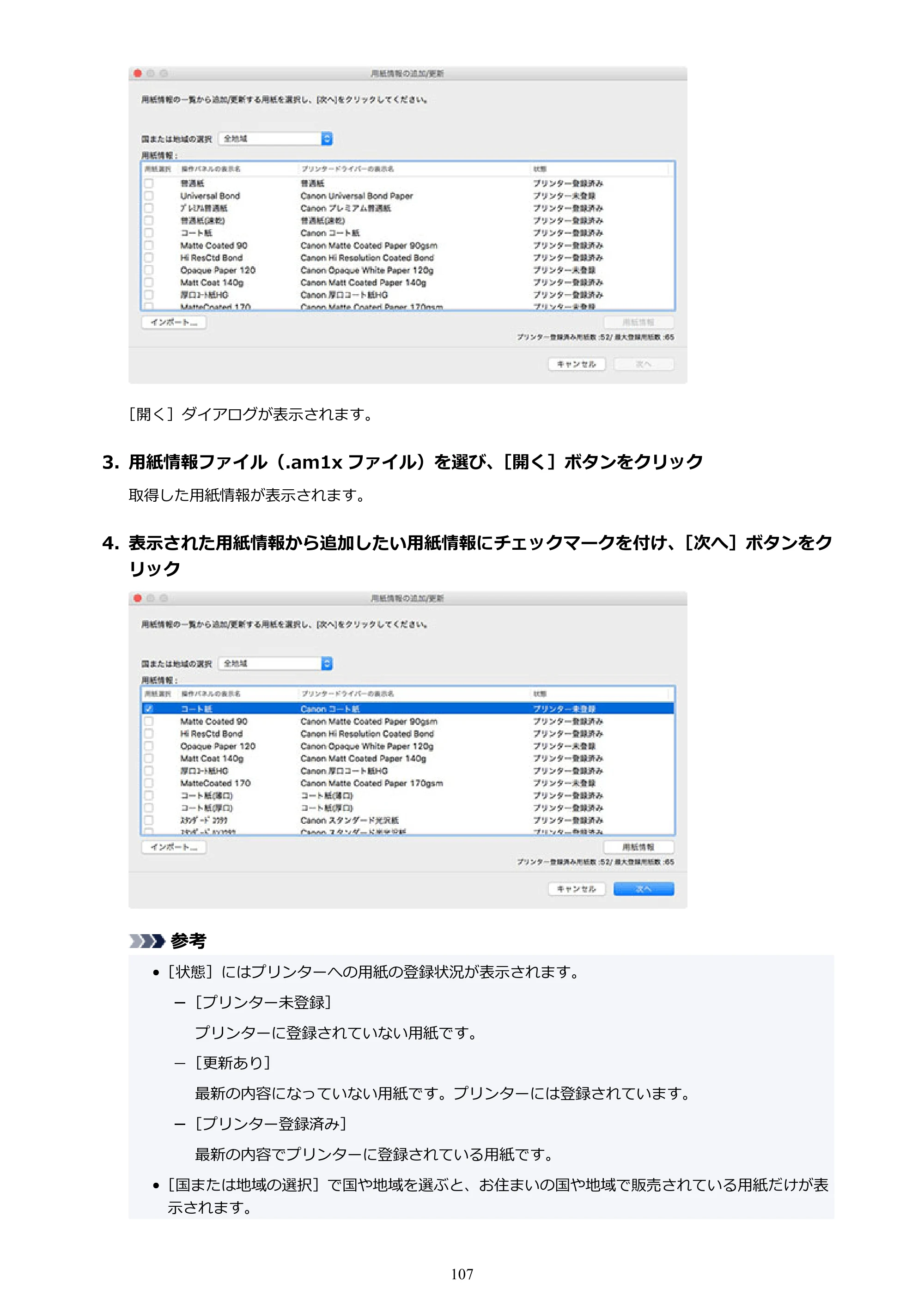Click プリンター未登録 status in highlighted コート紙 row
This screenshot has width=924, height=1307.
pyautogui.click(x=564, y=709)
